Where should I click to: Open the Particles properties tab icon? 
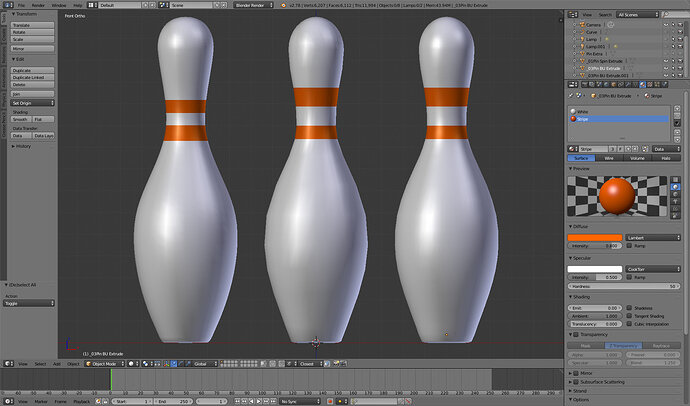(x=657, y=84)
